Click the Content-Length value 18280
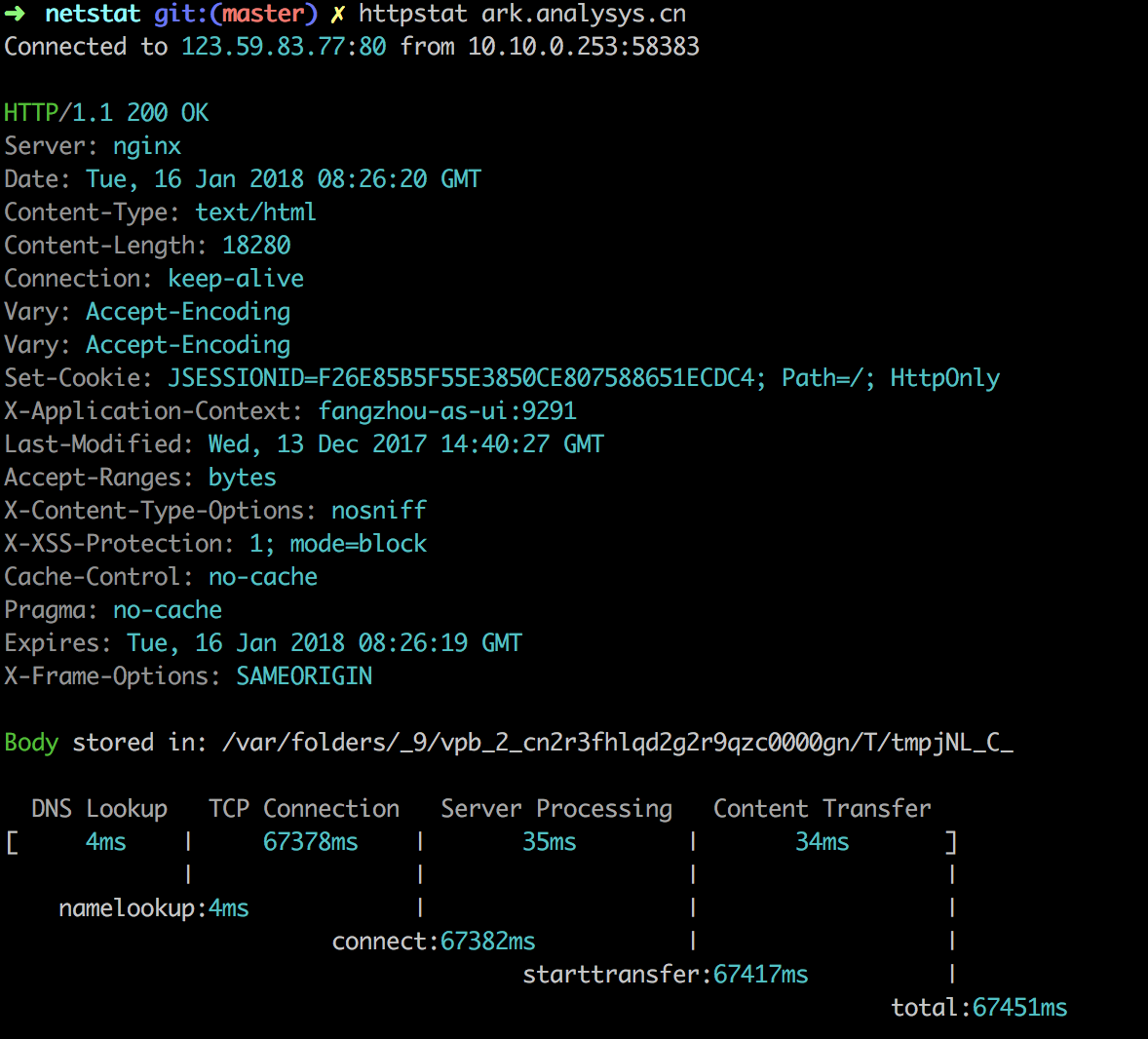 (x=256, y=246)
